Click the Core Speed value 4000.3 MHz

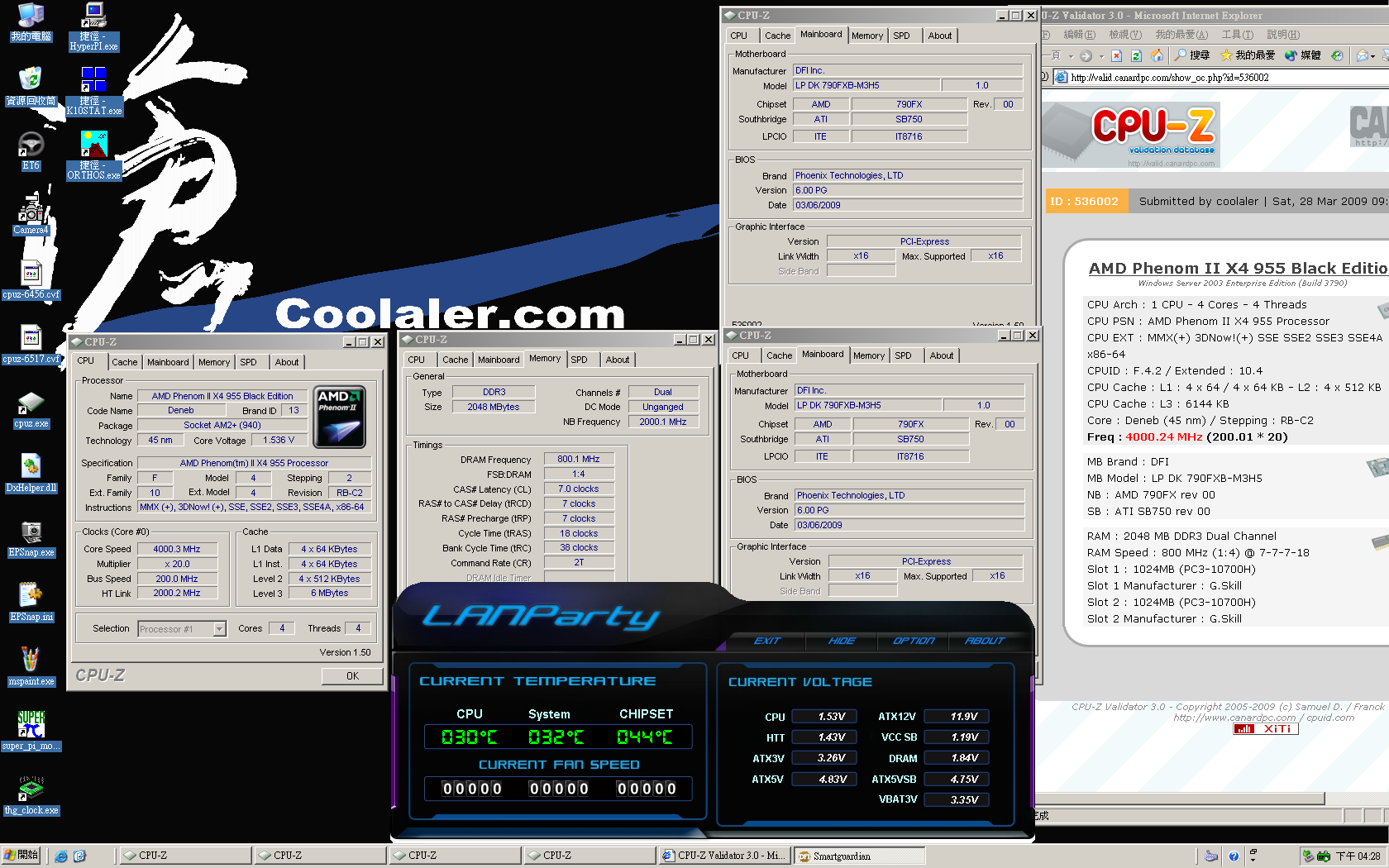tap(177, 549)
